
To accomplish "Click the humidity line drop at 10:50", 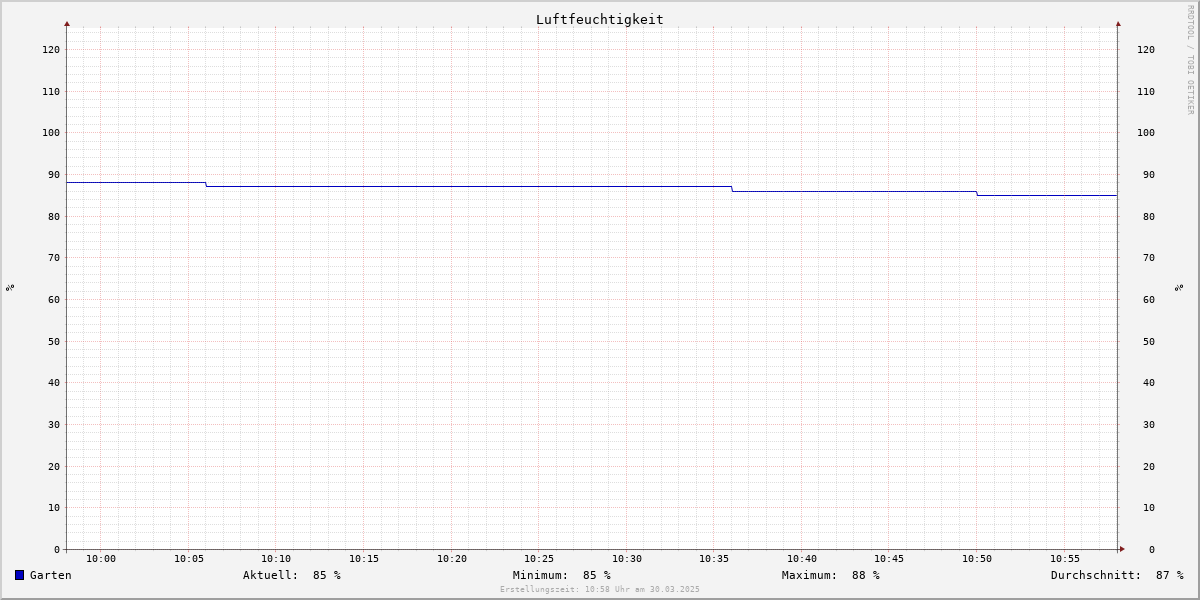I will pyautogui.click(x=977, y=193).
